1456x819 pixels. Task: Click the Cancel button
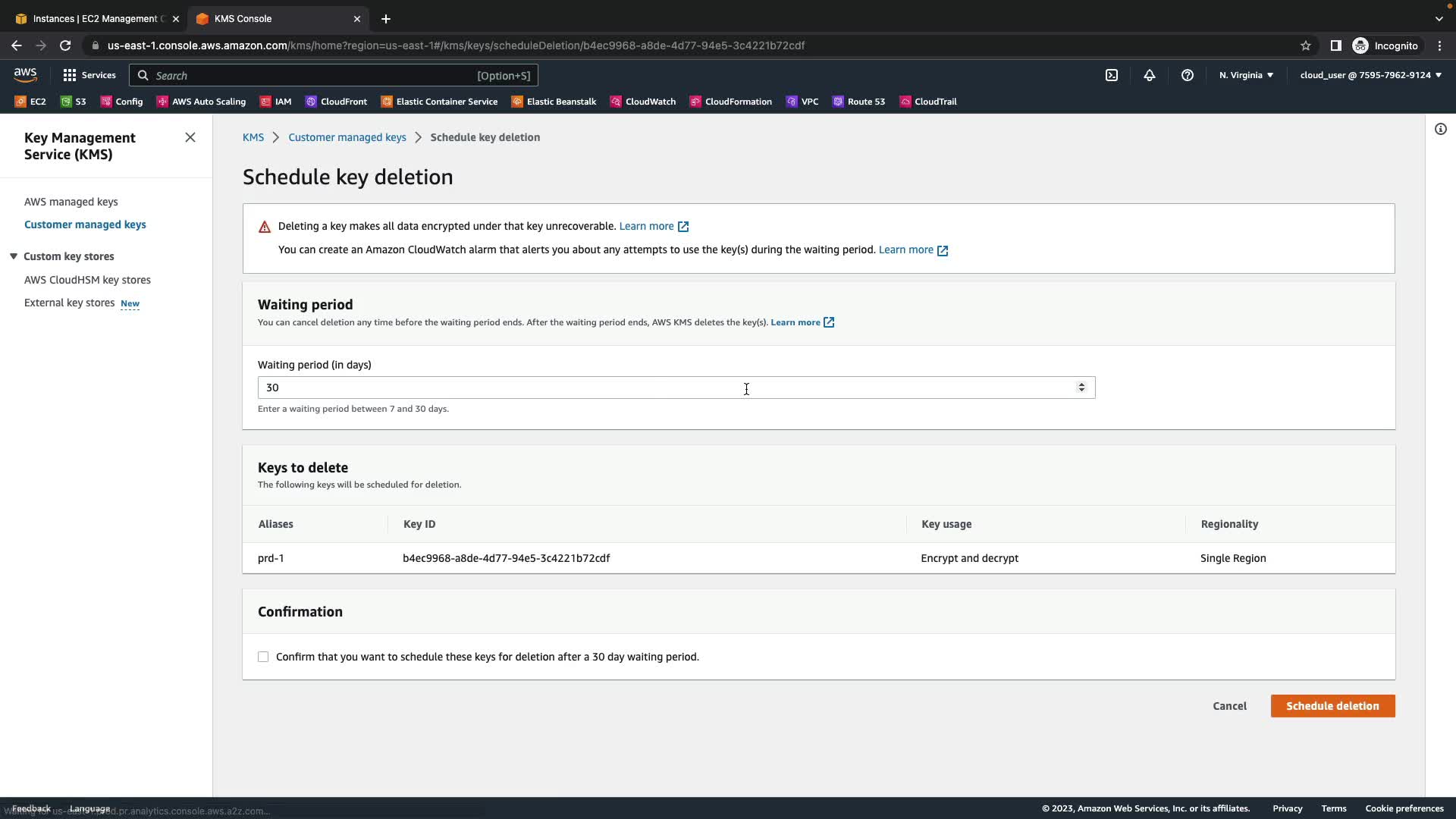[1229, 706]
